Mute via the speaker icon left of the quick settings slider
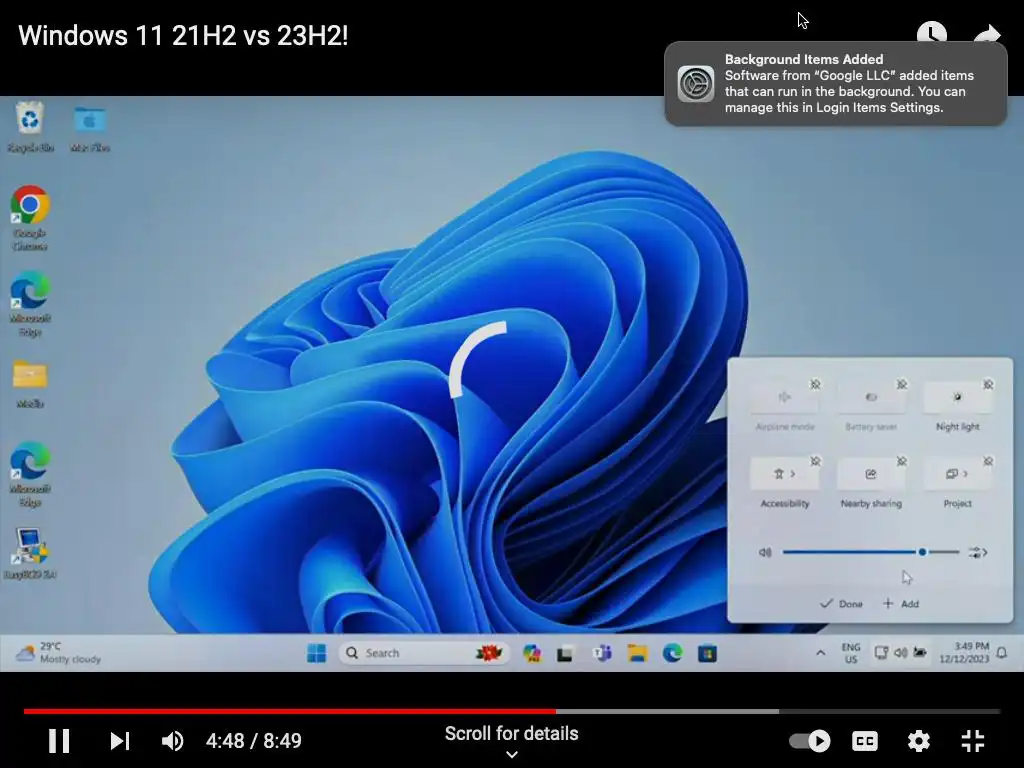 tap(765, 552)
